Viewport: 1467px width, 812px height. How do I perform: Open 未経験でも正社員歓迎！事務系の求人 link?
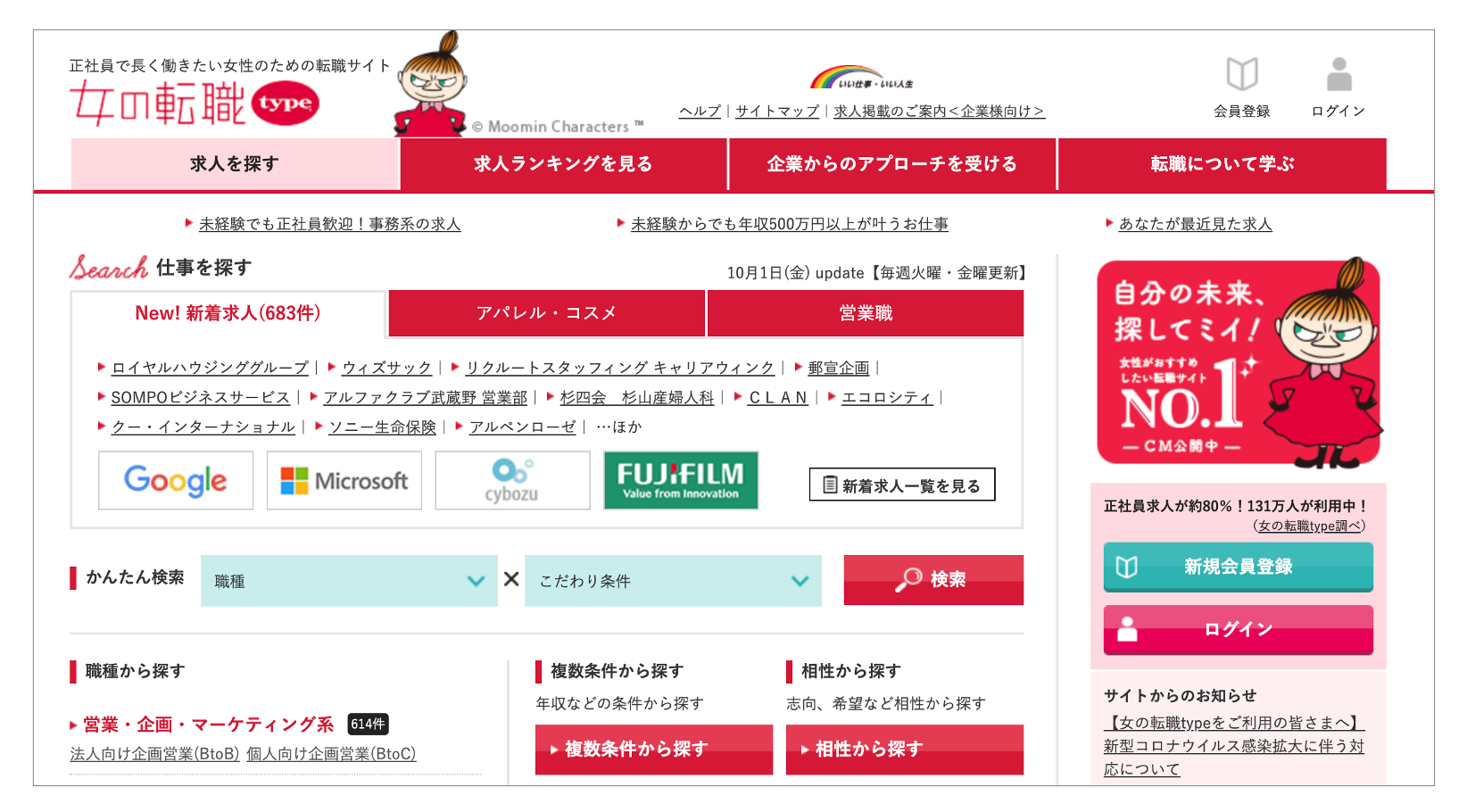click(329, 224)
